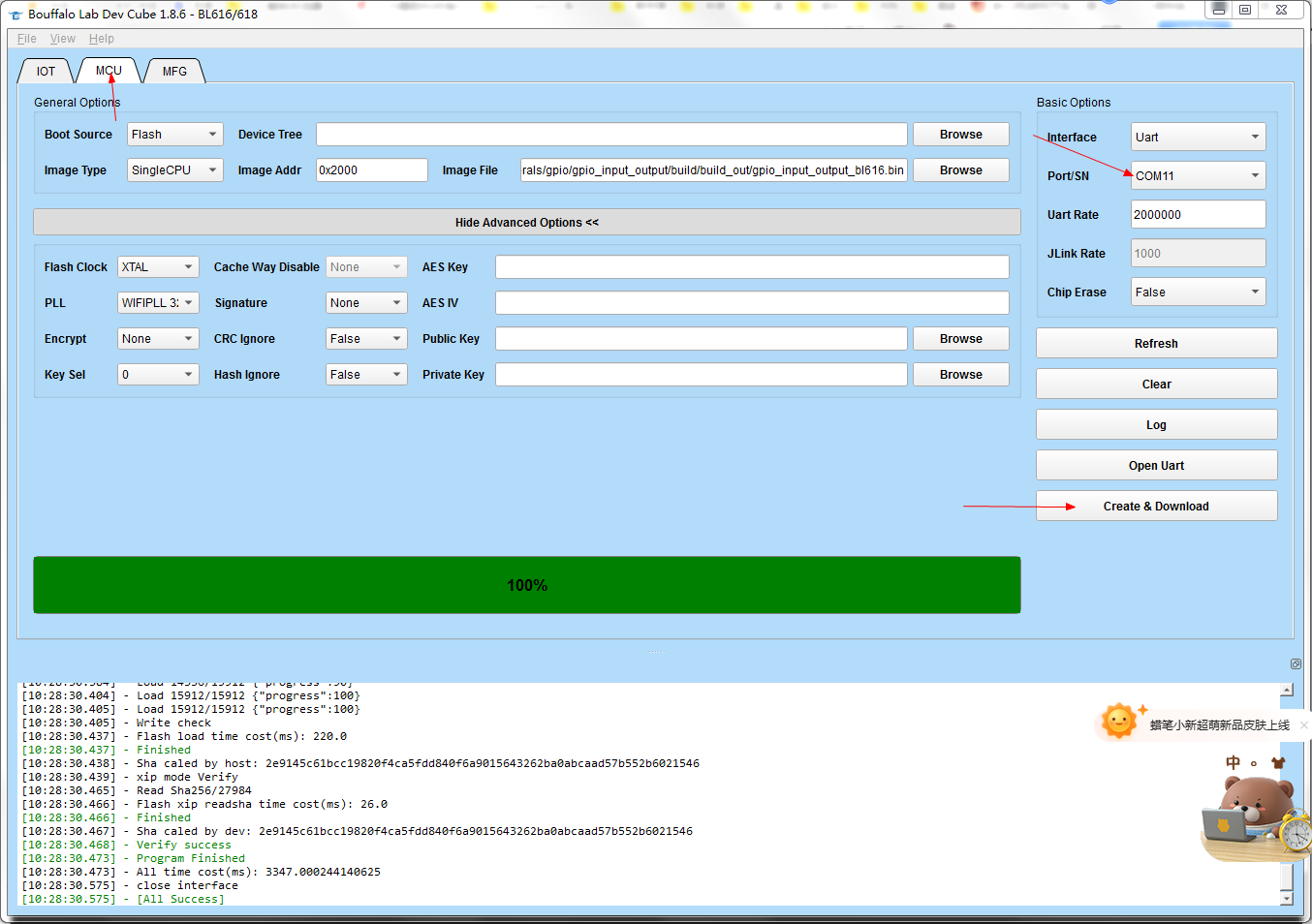This screenshot has width=1312, height=924.
Task: Click the 'Write check' log line
Action: click(116, 724)
